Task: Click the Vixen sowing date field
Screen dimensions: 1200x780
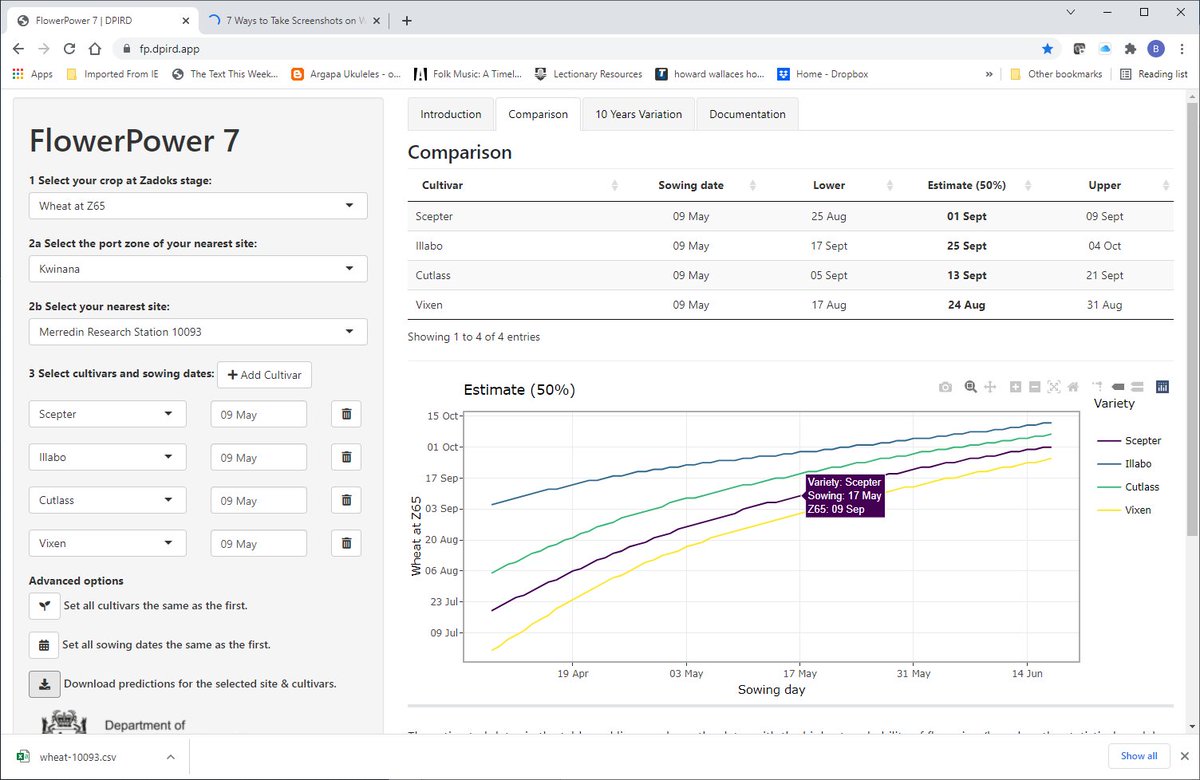Action: (x=259, y=543)
